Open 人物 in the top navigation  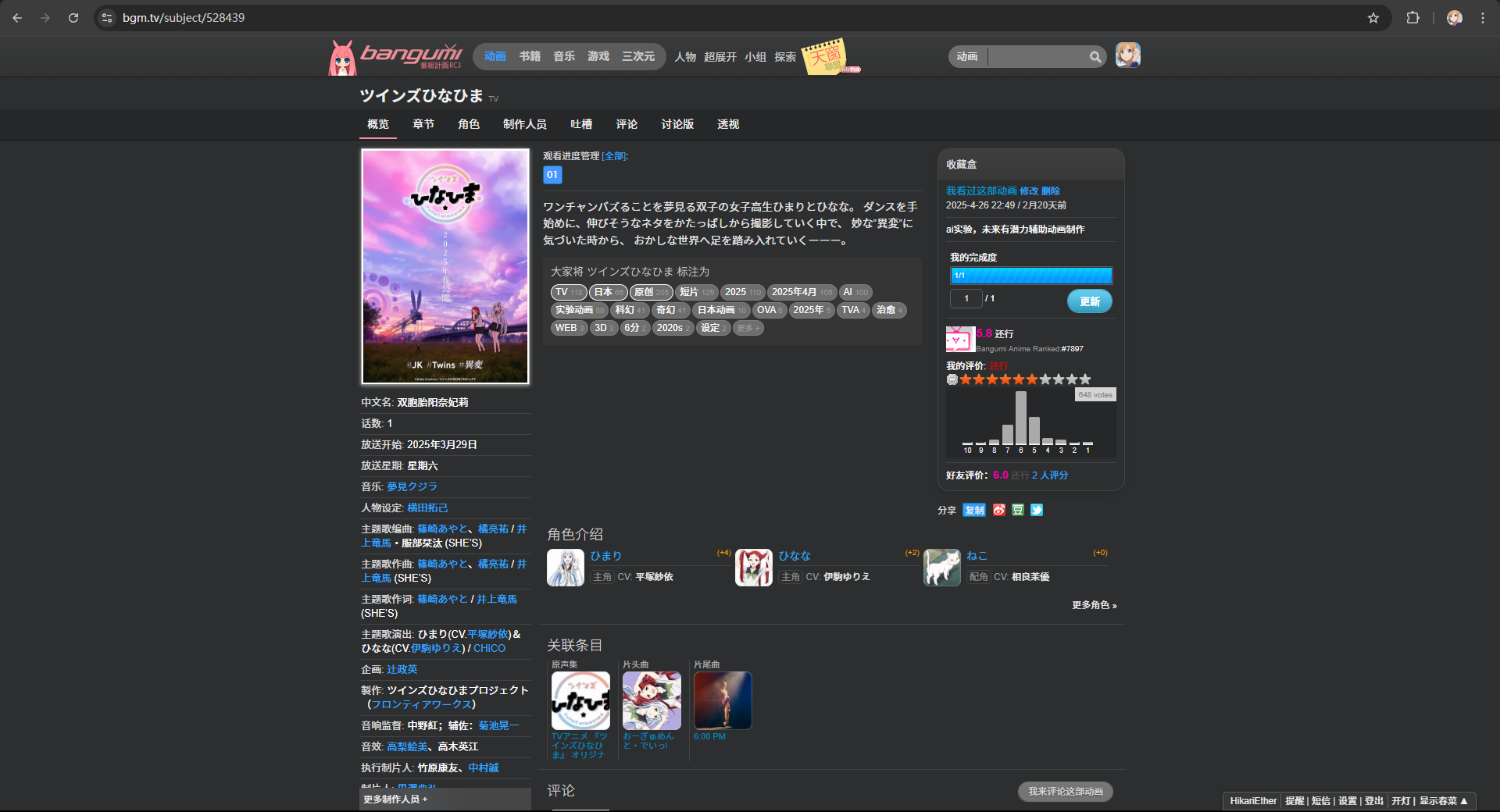(685, 57)
